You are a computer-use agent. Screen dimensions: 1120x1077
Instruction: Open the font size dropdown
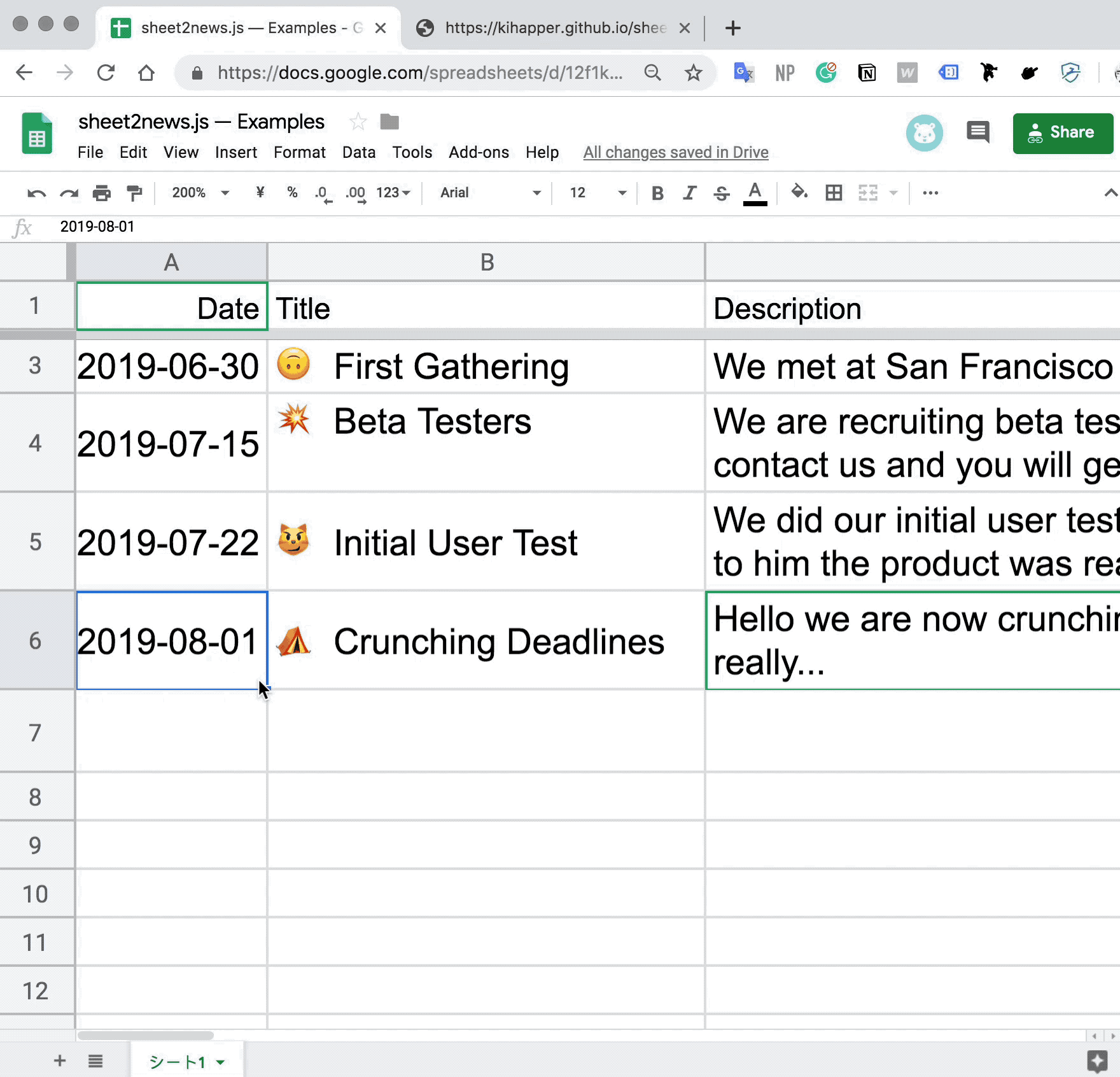coord(598,192)
